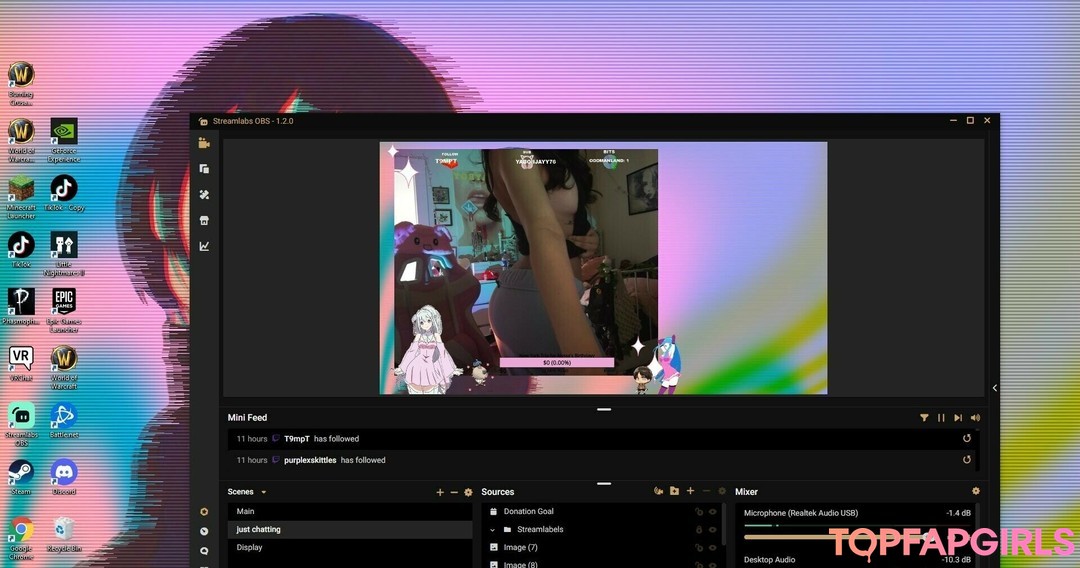Switch to the Main scene
This screenshot has width=1080, height=568.
[246, 511]
